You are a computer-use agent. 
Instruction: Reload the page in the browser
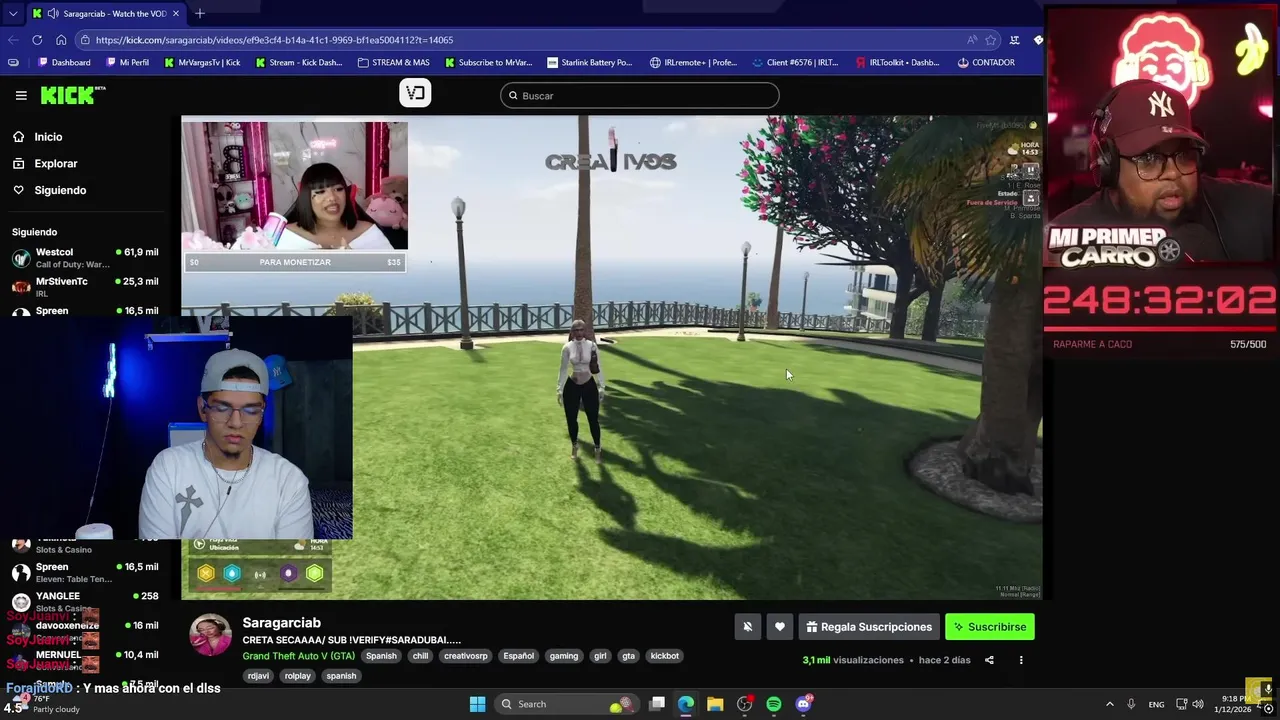click(x=37, y=40)
